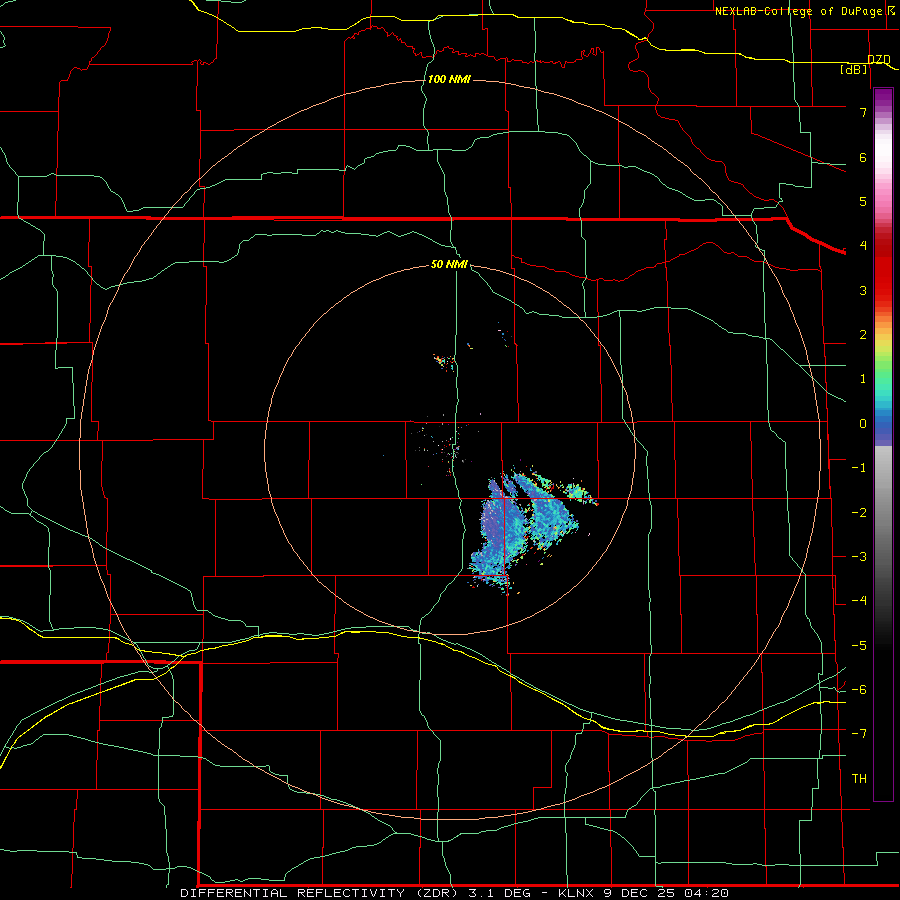900x900 pixels.
Task: Click the TH label below the scale
Action: 859,779
